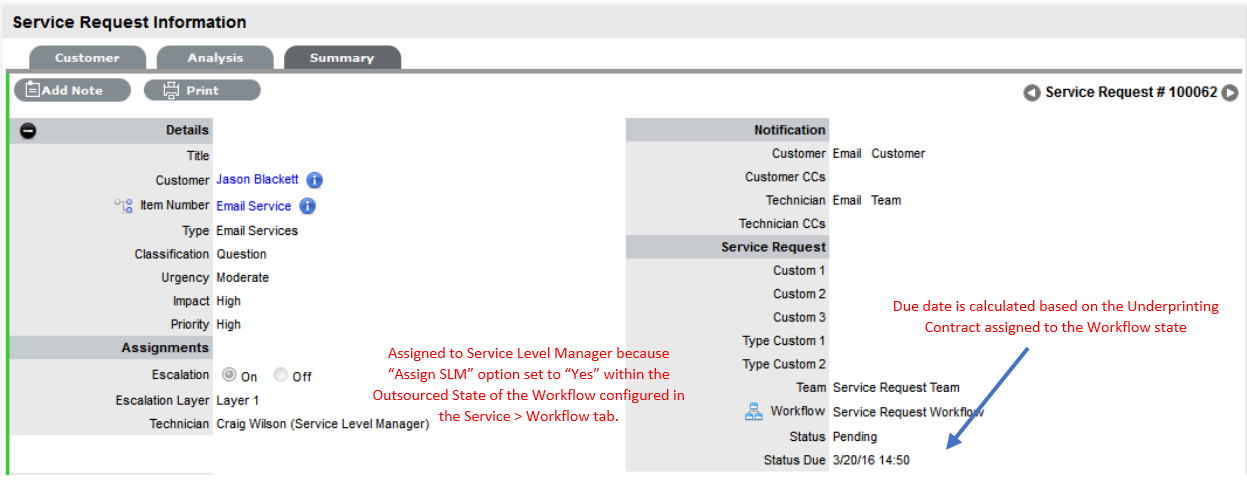Select the Classification value Question

pyautogui.click(x=241, y=255)
